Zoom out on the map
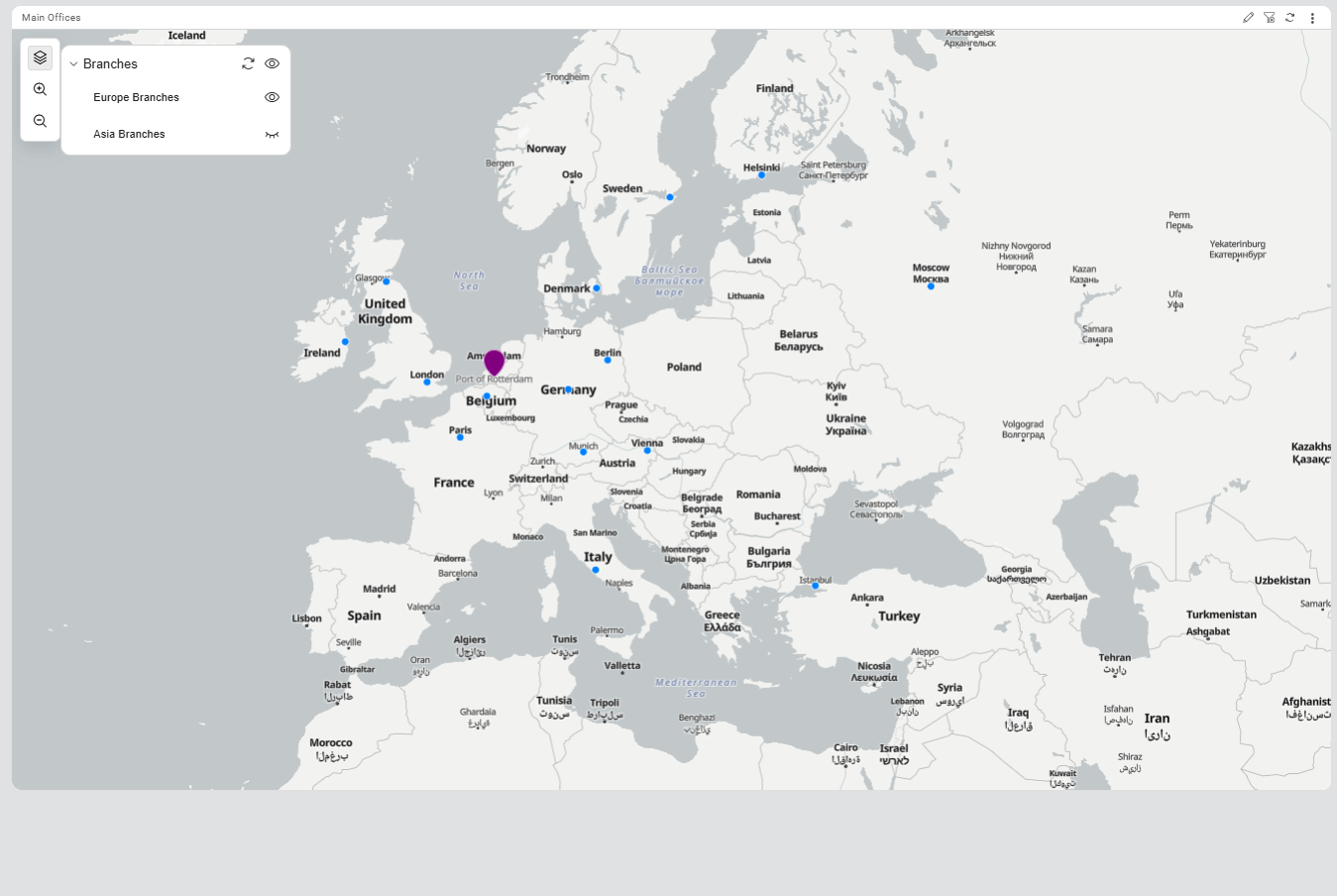1337x896 pixels. (40, 121)
